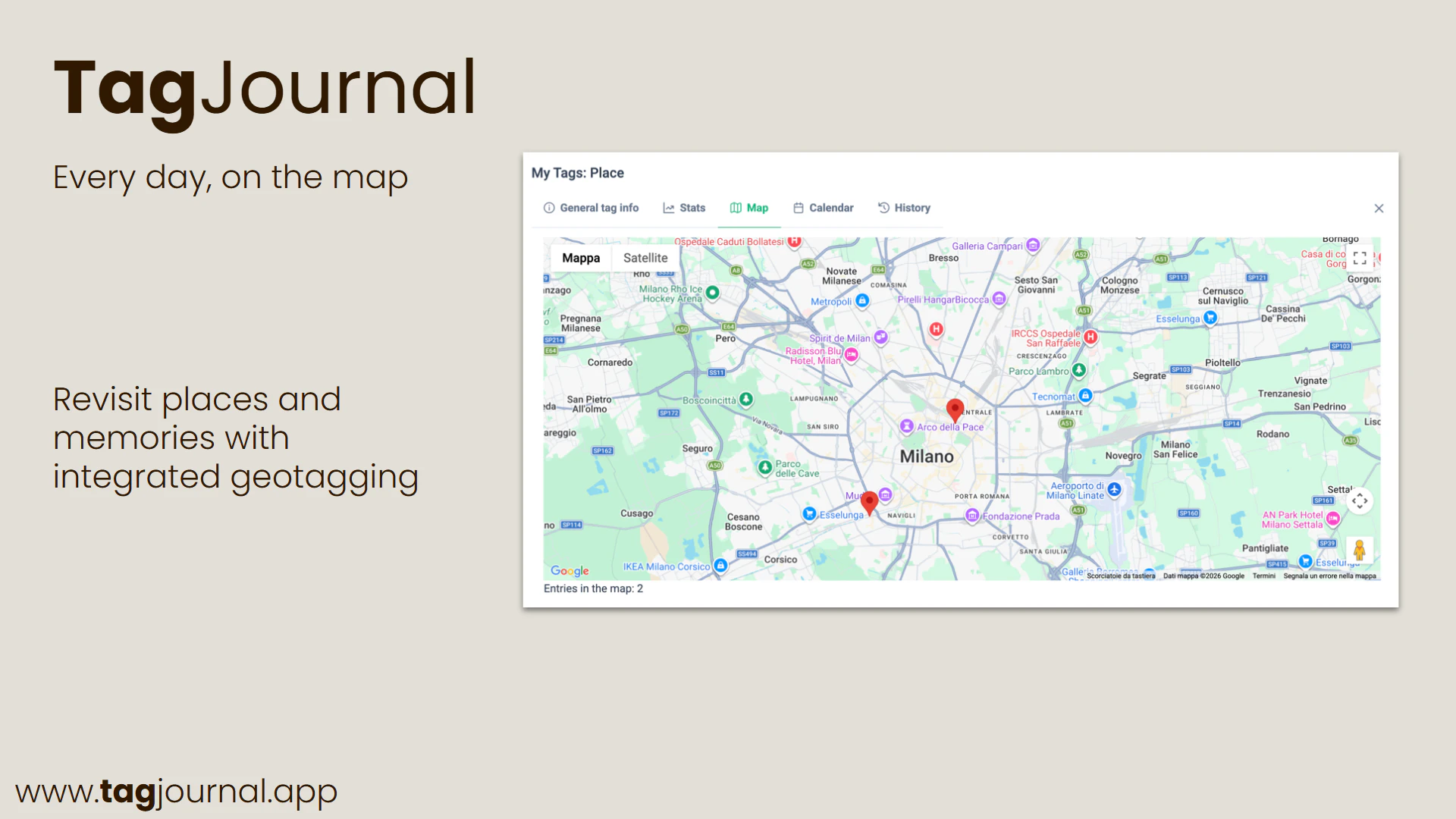Click Boscoincittà park icon
This screenshot has width=1456, height=819.
(746, 399)
